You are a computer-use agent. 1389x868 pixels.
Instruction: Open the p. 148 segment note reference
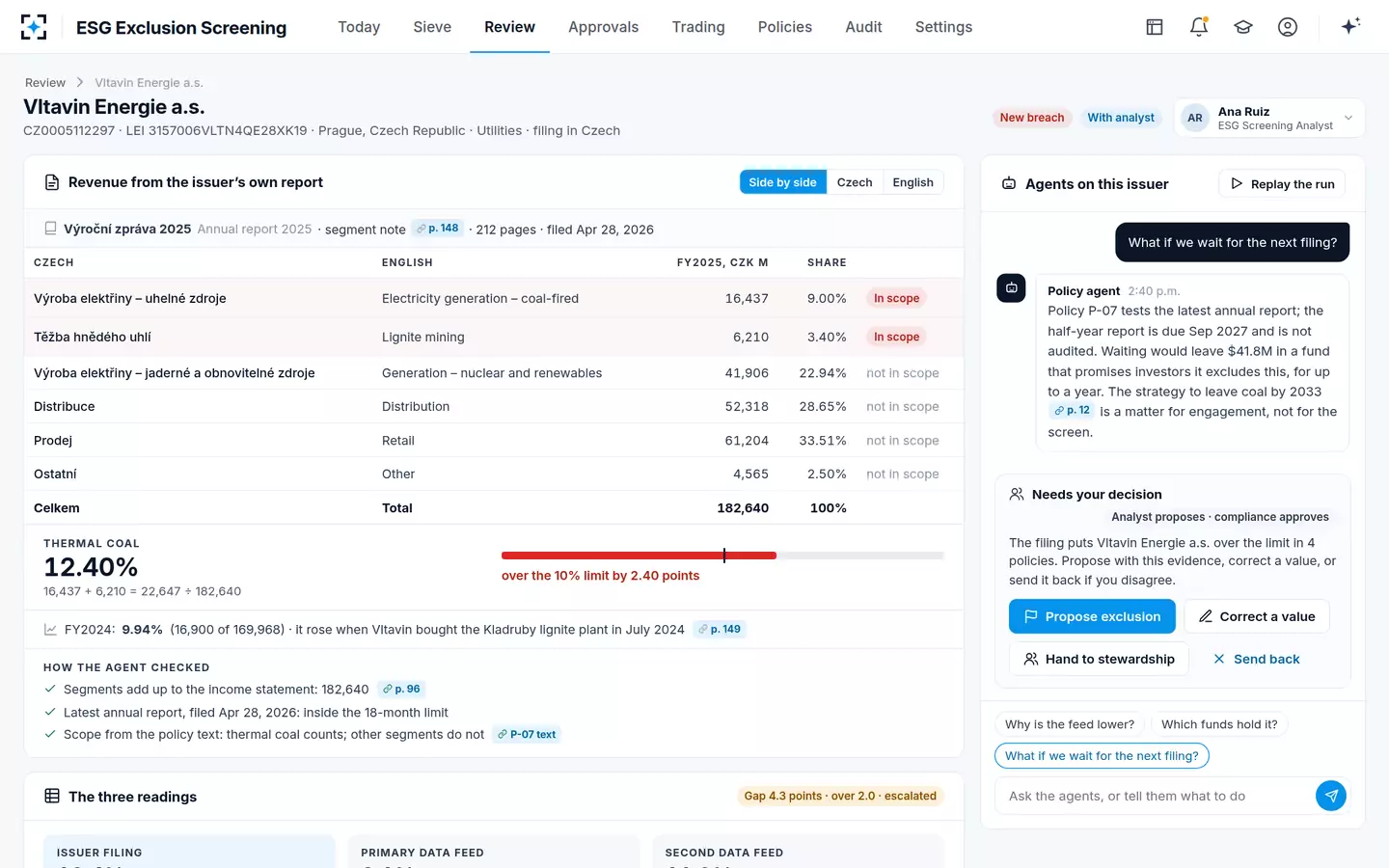tap(437, 229)
